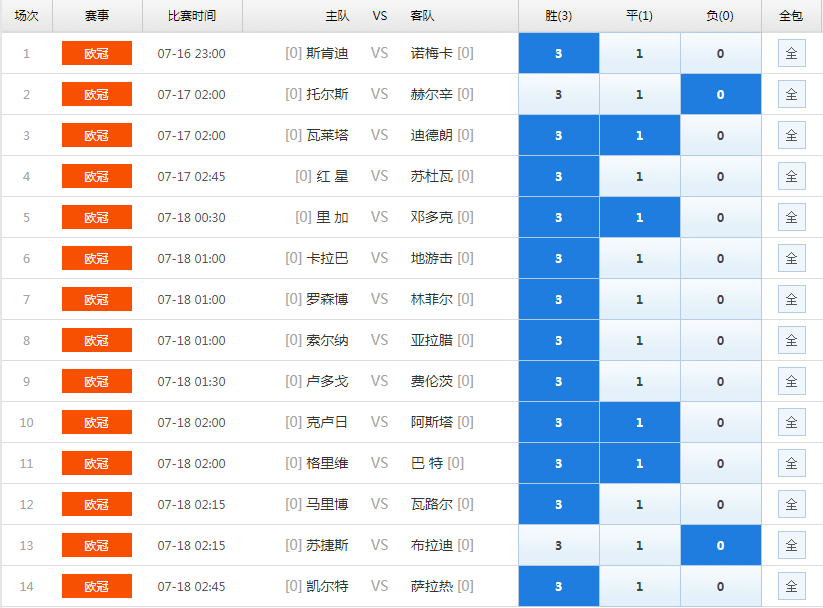Click 全 button for match 1
The width and height of the screenshot is (823, 608).
pyautogui.click(x=791, y=53)
